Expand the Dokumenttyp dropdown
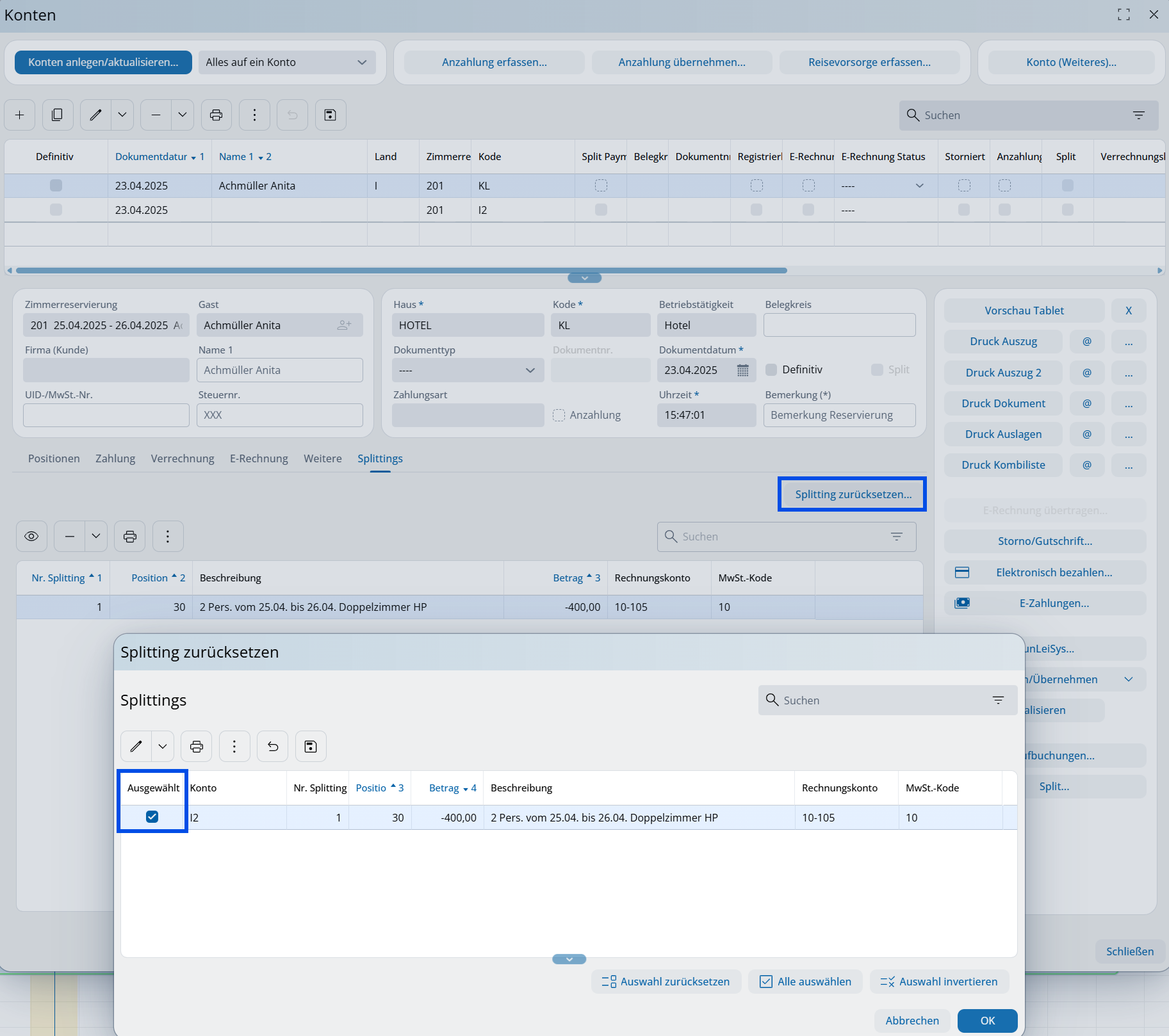Image resolution: width=1169 pixels, height=1036 pixels. pos(468,370)
